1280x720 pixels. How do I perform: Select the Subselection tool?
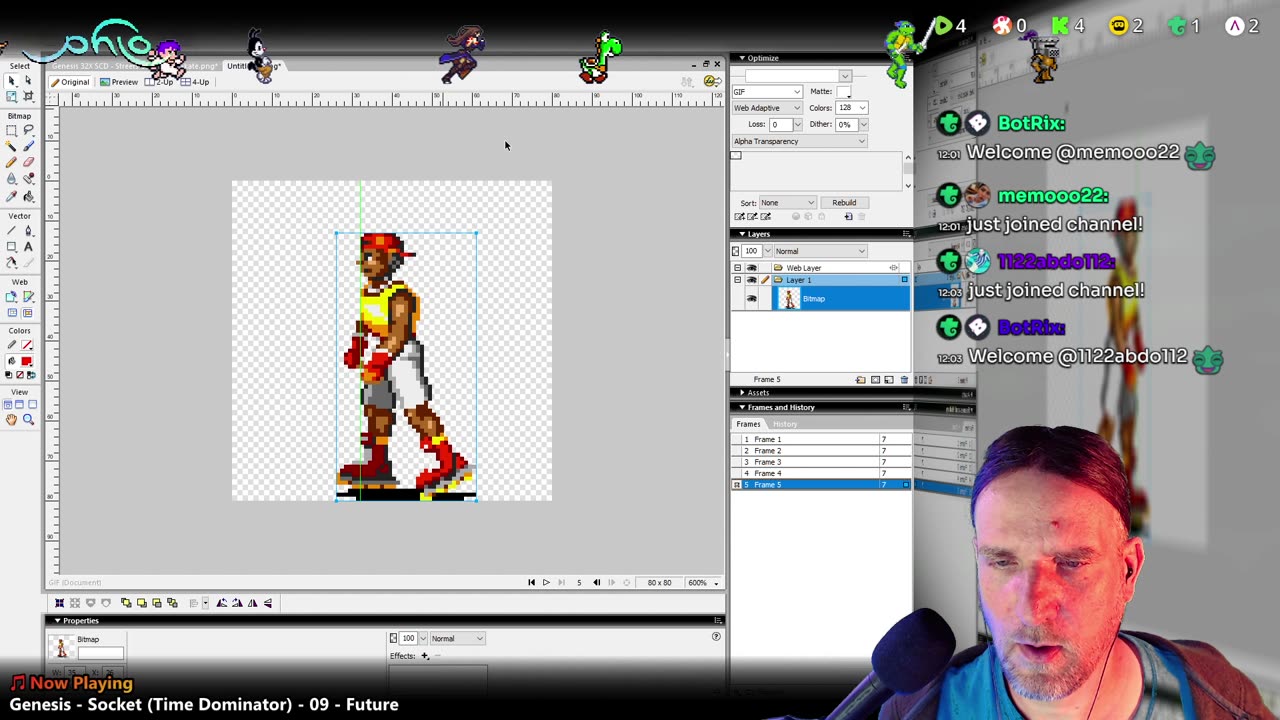click(28, 81)
